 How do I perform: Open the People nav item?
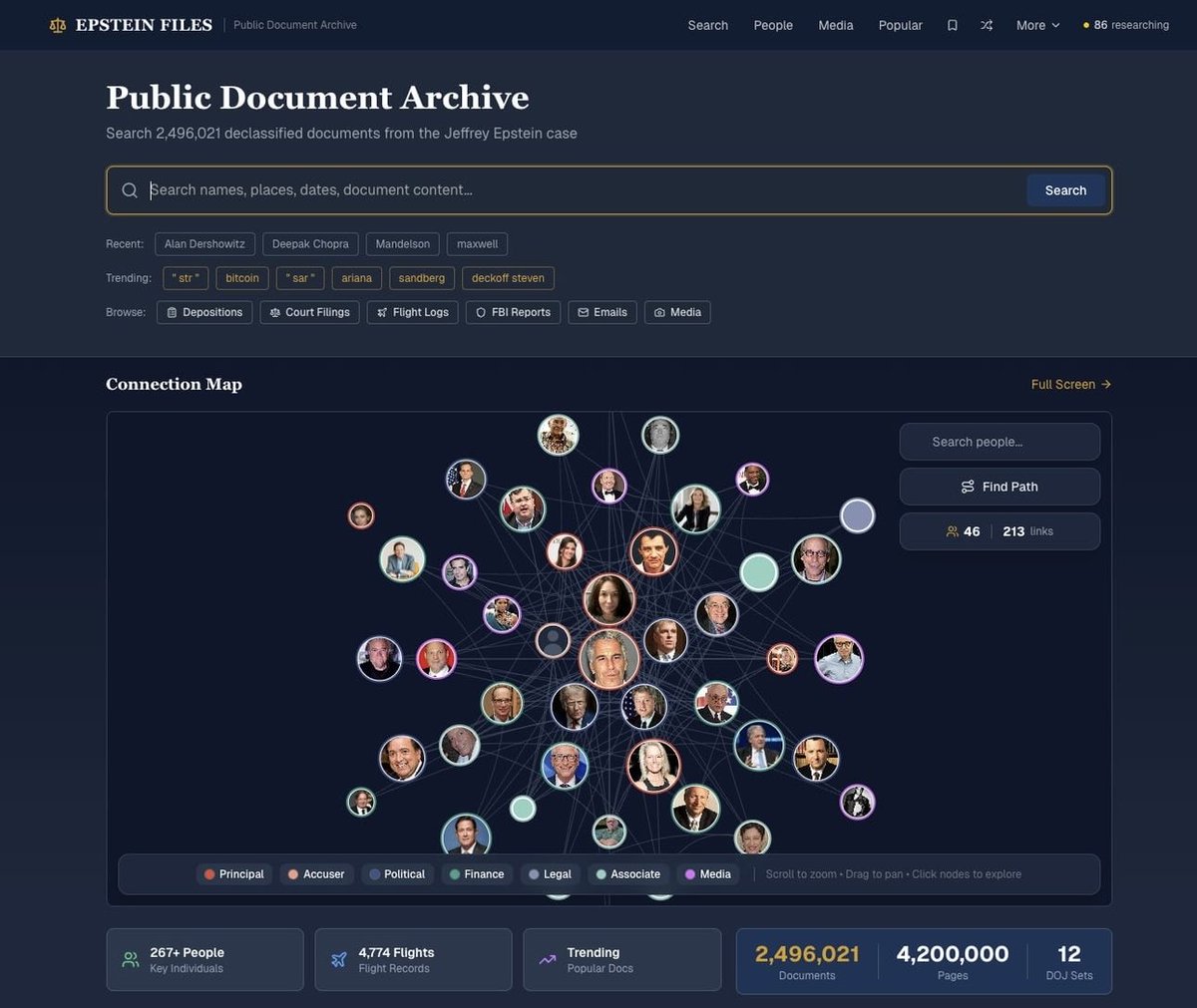tap(773, 25)
